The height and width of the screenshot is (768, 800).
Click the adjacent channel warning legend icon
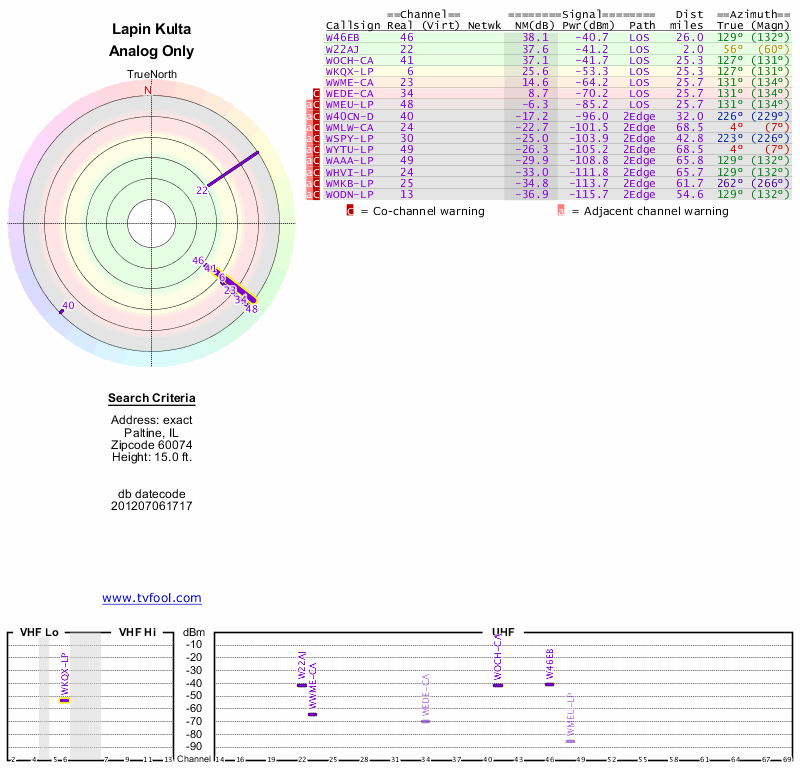pyautogui.click(x=561, y=211)
